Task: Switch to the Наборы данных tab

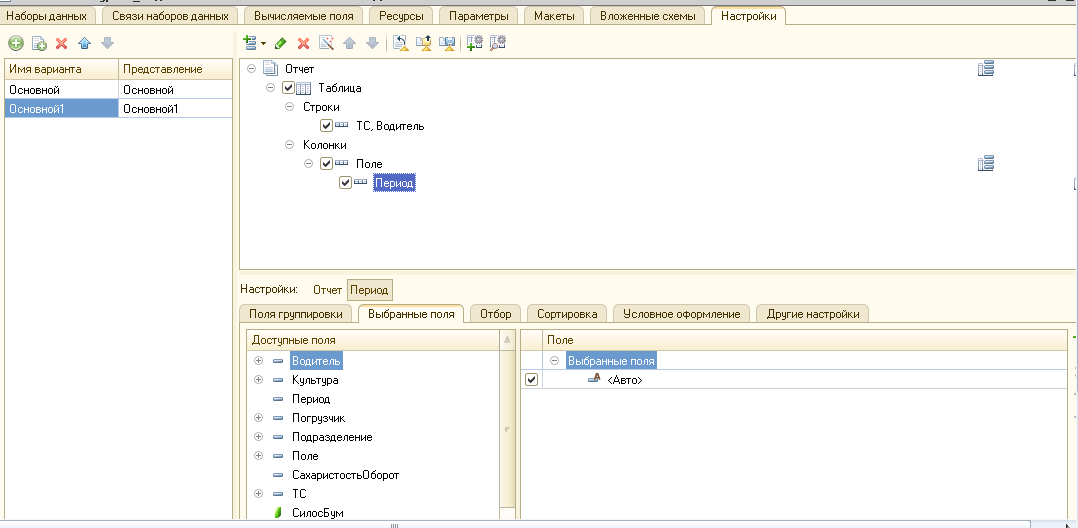Action: click(47, 16)
